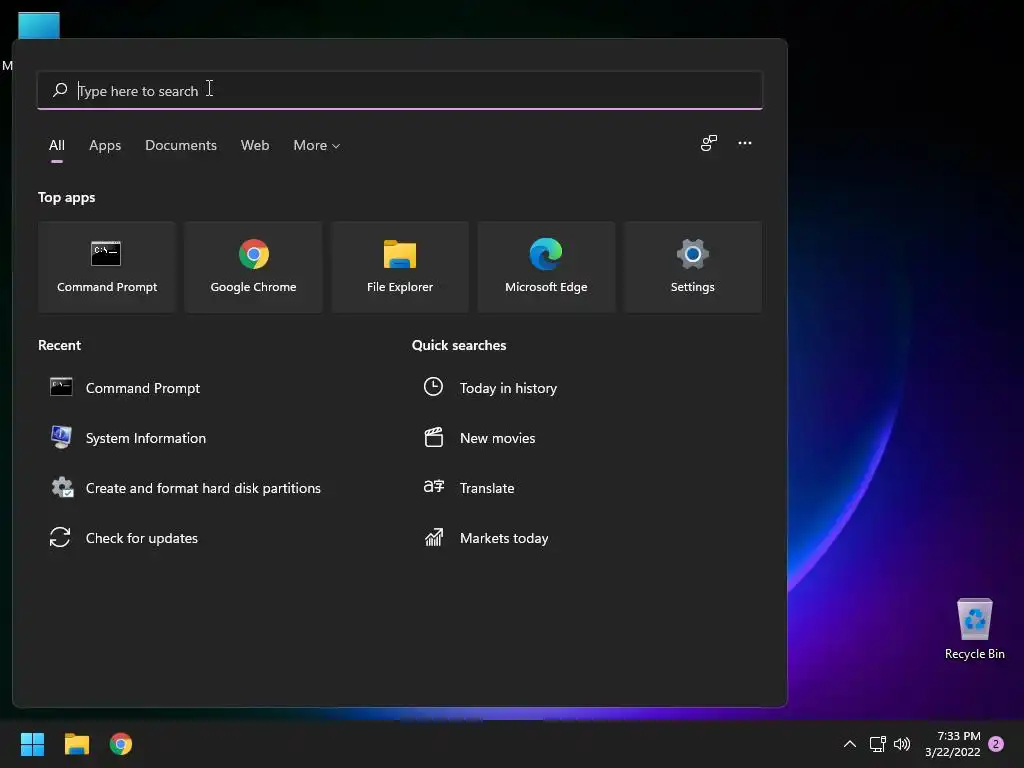The image size is (1024, 768).
Task: Click the small Command Prompt icon in Recent
Action: coord(61,387)
